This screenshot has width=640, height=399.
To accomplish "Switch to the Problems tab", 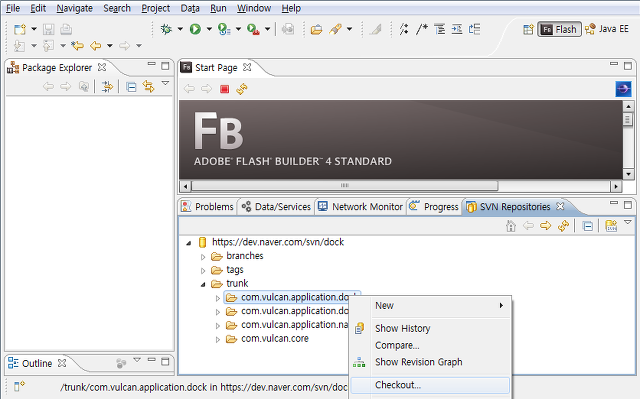I will 207,207.
